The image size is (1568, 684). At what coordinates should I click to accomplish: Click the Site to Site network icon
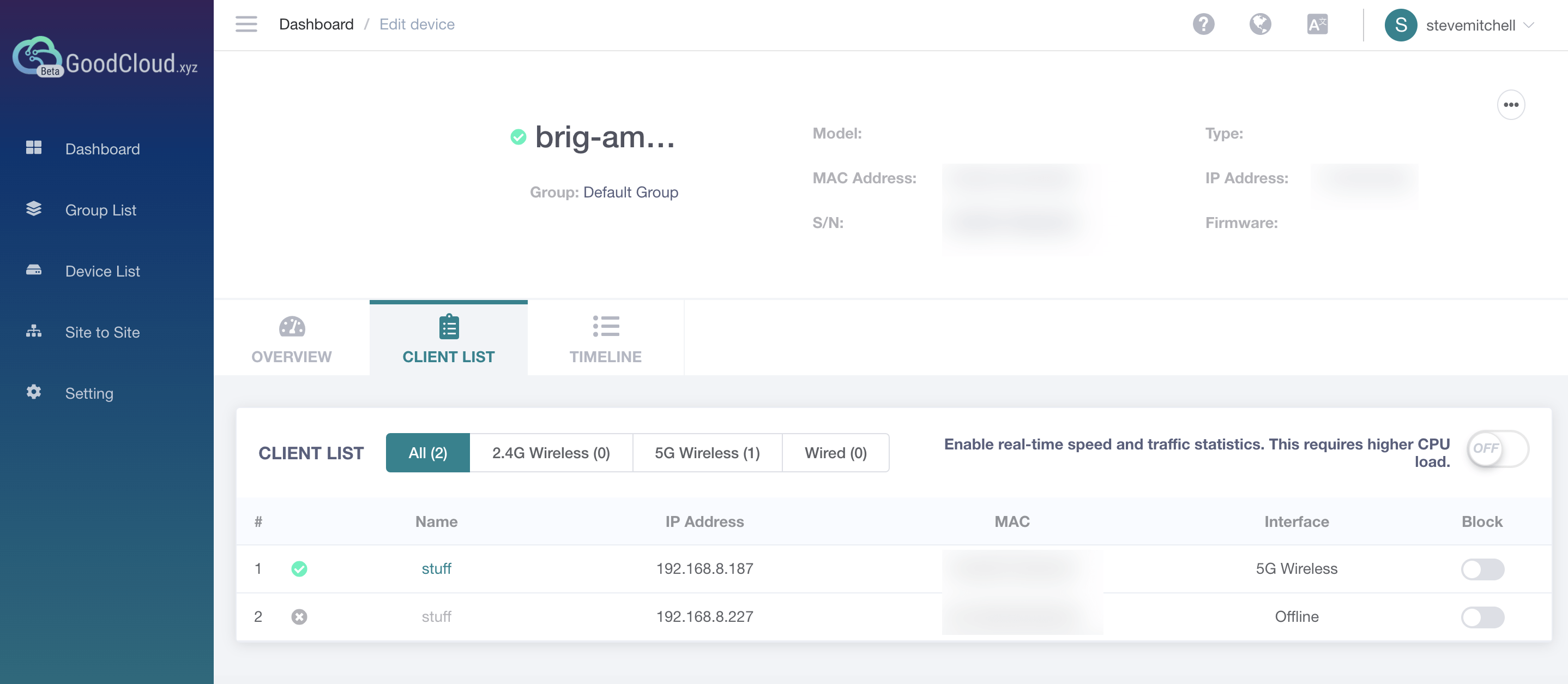click(34, 331)
